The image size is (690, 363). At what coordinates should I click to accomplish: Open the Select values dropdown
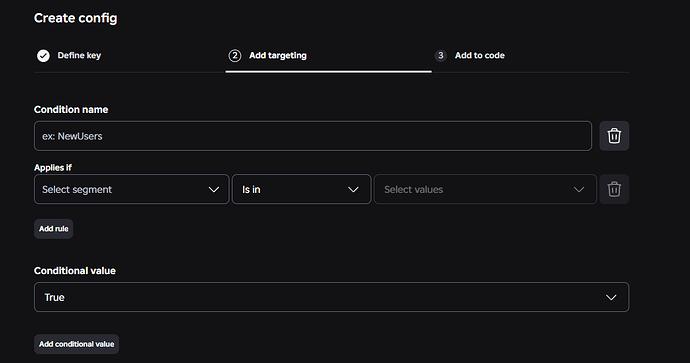click(485, 189)
